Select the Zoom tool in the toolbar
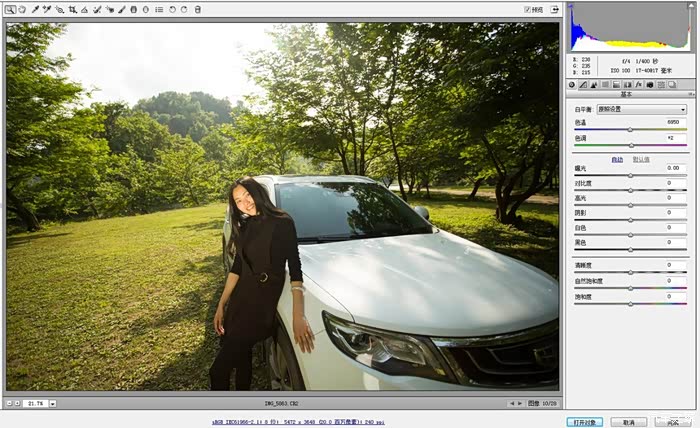The width and height of the screenshot is (700, 428). [x=10, y=9]
